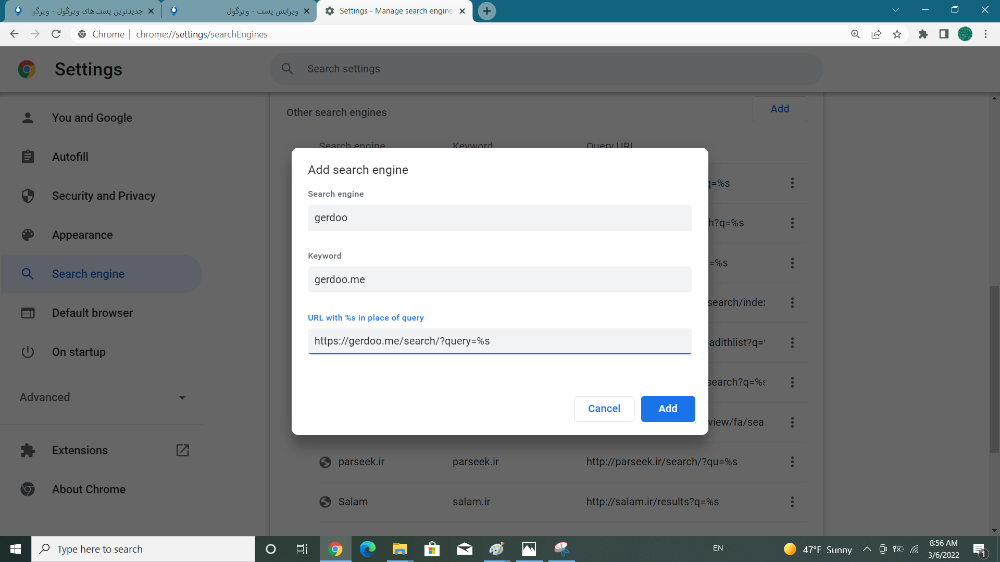Open File Explorer from taskbar
Image resolution: width=1000 pixels, height=562 pixels.
400,549
